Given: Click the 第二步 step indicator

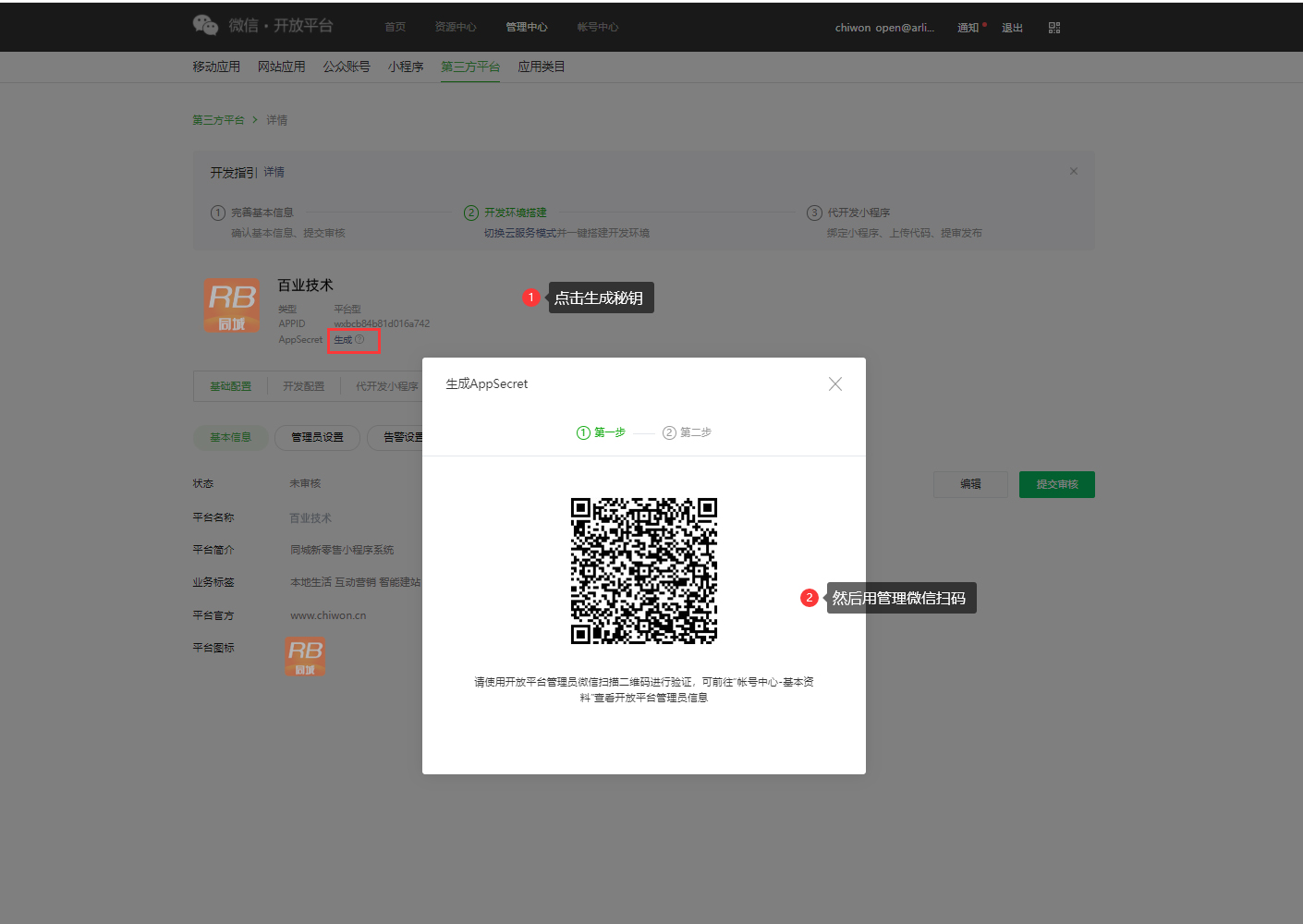Looking at the screenshot, I should 687,432.
